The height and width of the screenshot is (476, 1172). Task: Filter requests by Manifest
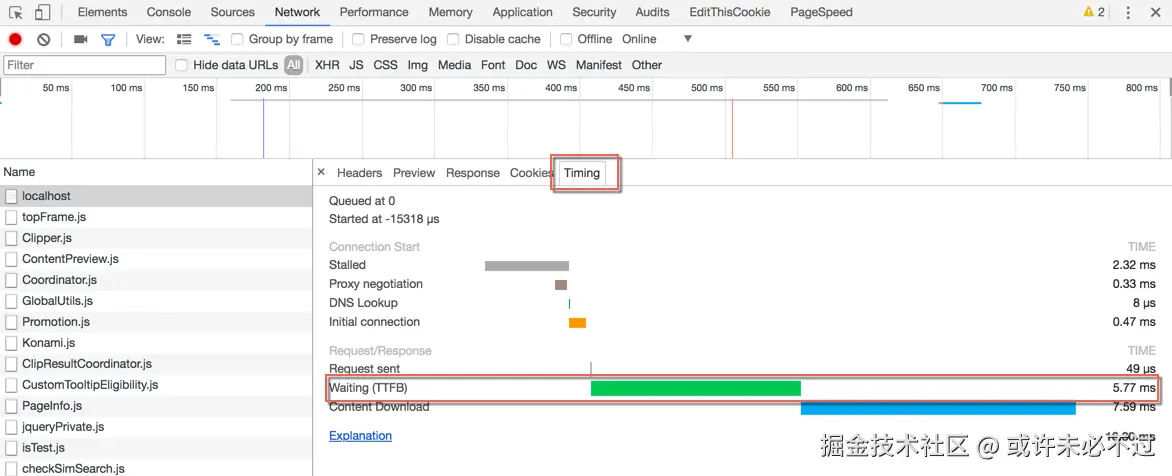click(x=599, y=65)
